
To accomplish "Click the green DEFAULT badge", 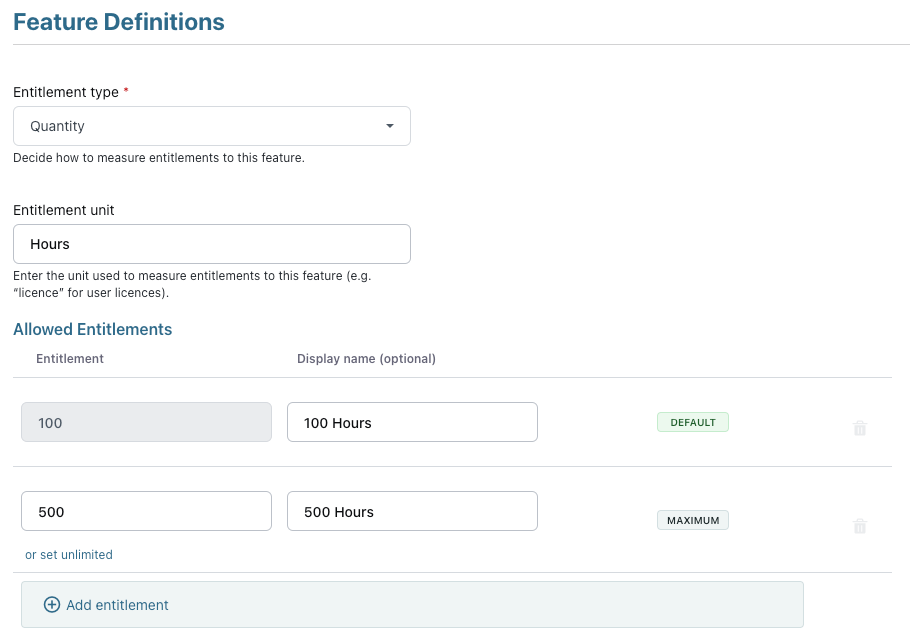I will pyautogui.click(x=692, y=422).
